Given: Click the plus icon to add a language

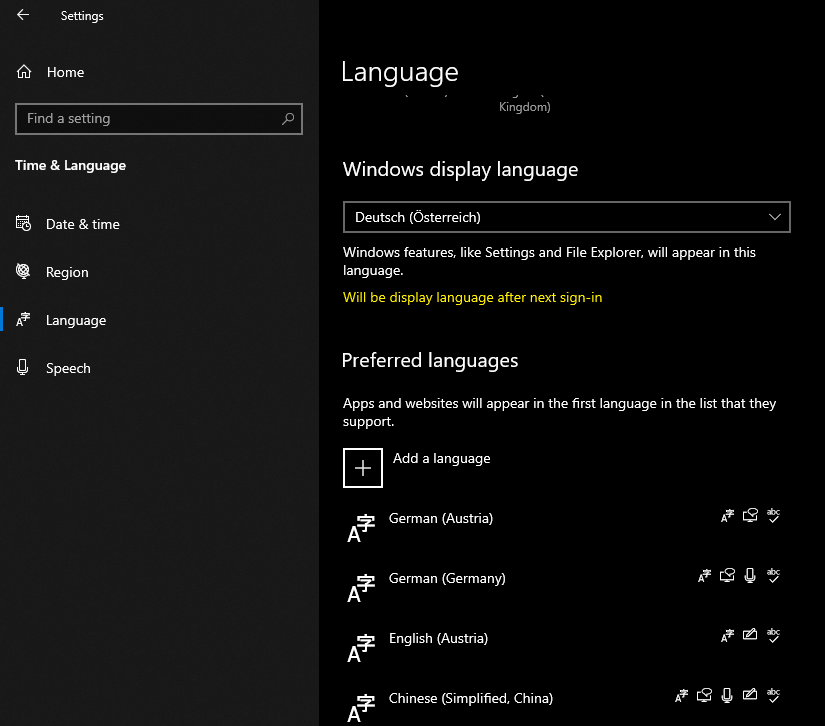Looking at the screenshot, I should point(363,468).
